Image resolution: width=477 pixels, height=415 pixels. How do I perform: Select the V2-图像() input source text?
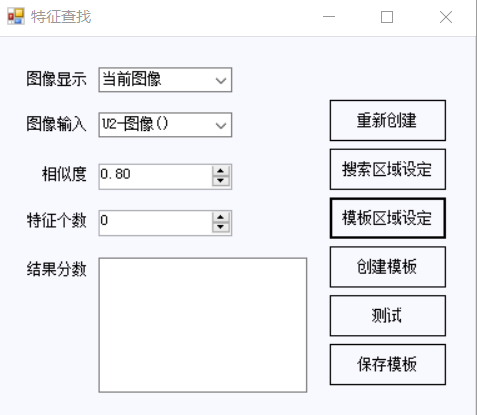click(x=135, y=124)
